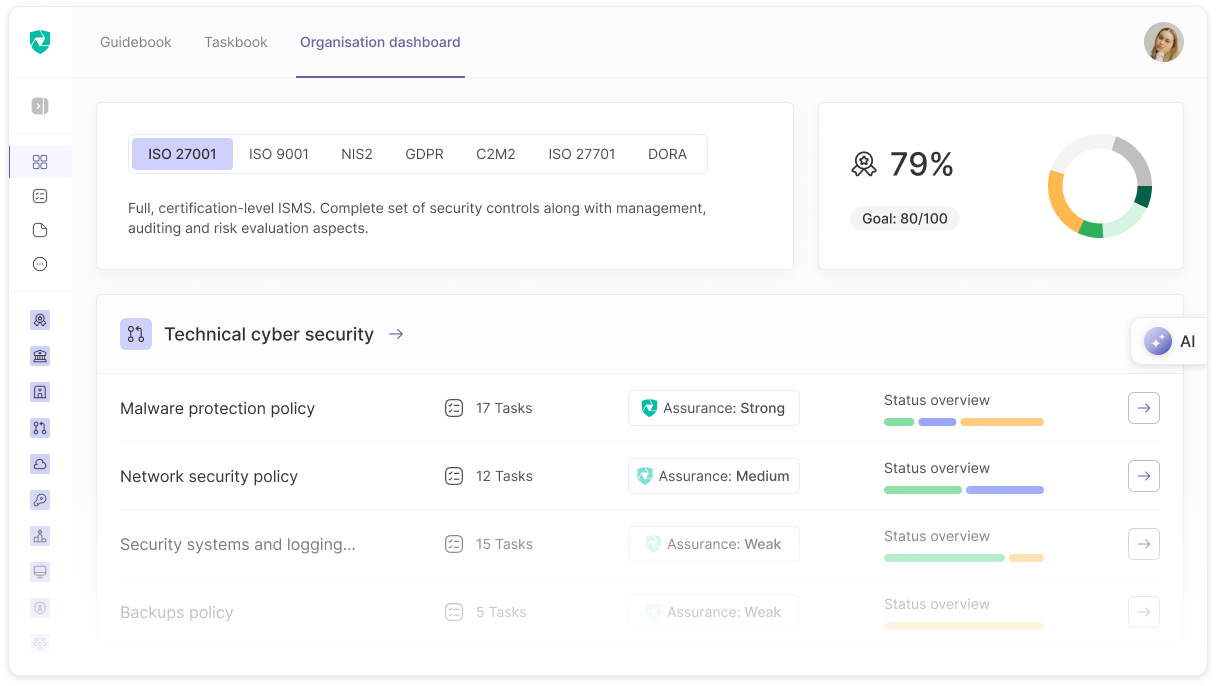This screenshot has height=686, width=1216.
Task: Click the dark green donut chart segment
Action: [1143, 197]
